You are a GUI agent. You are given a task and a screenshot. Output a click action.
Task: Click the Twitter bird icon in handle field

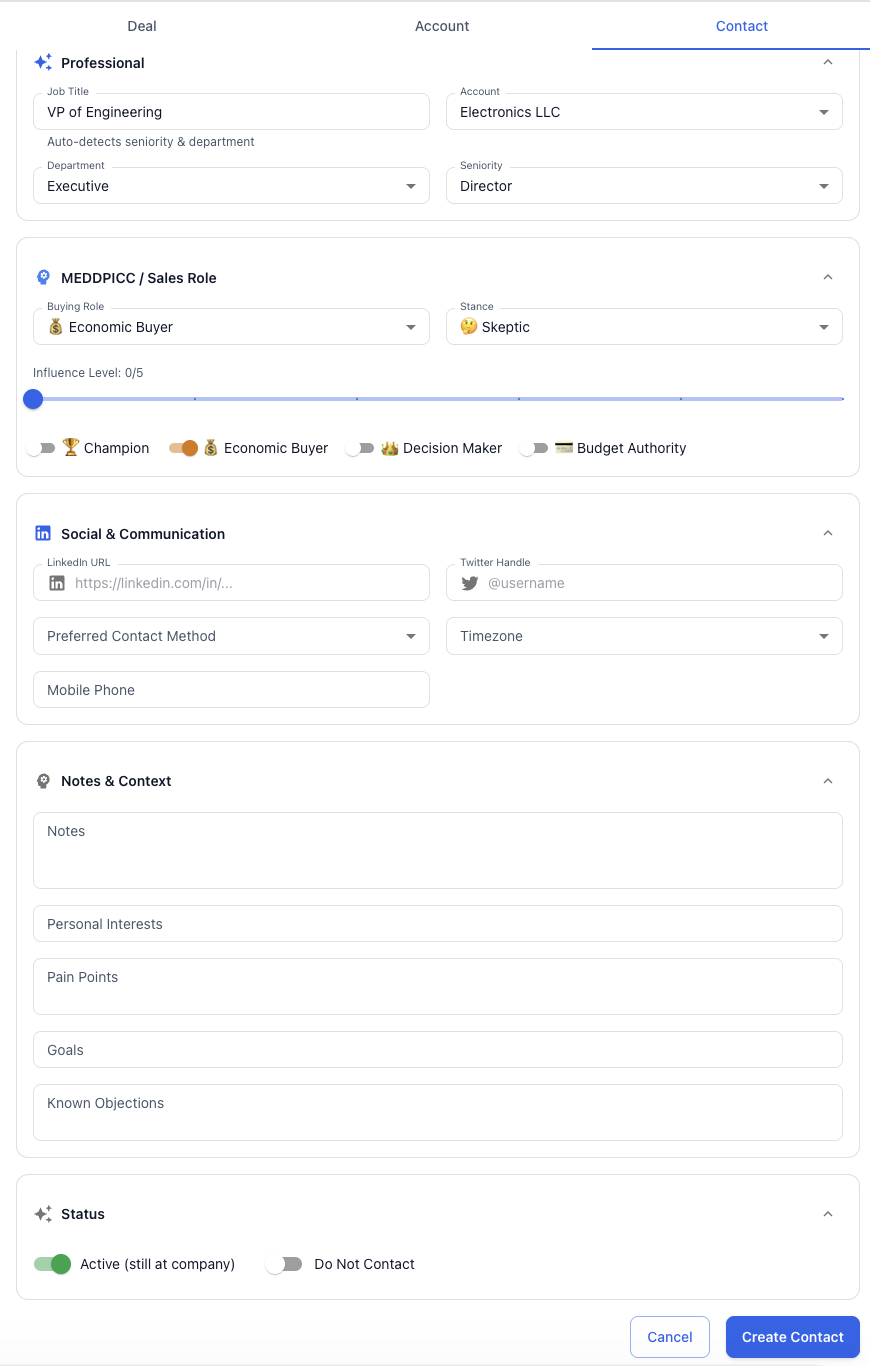pyautogui.click(x=470, y=583)
